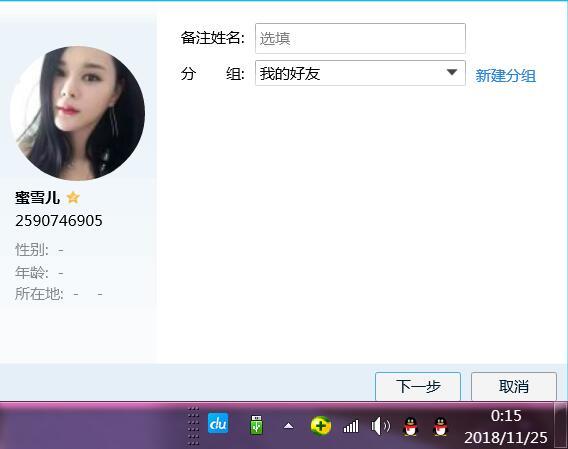The image size is (568, 449).
Task: Show hidden tray icons arrow
Action: [288, 425]
